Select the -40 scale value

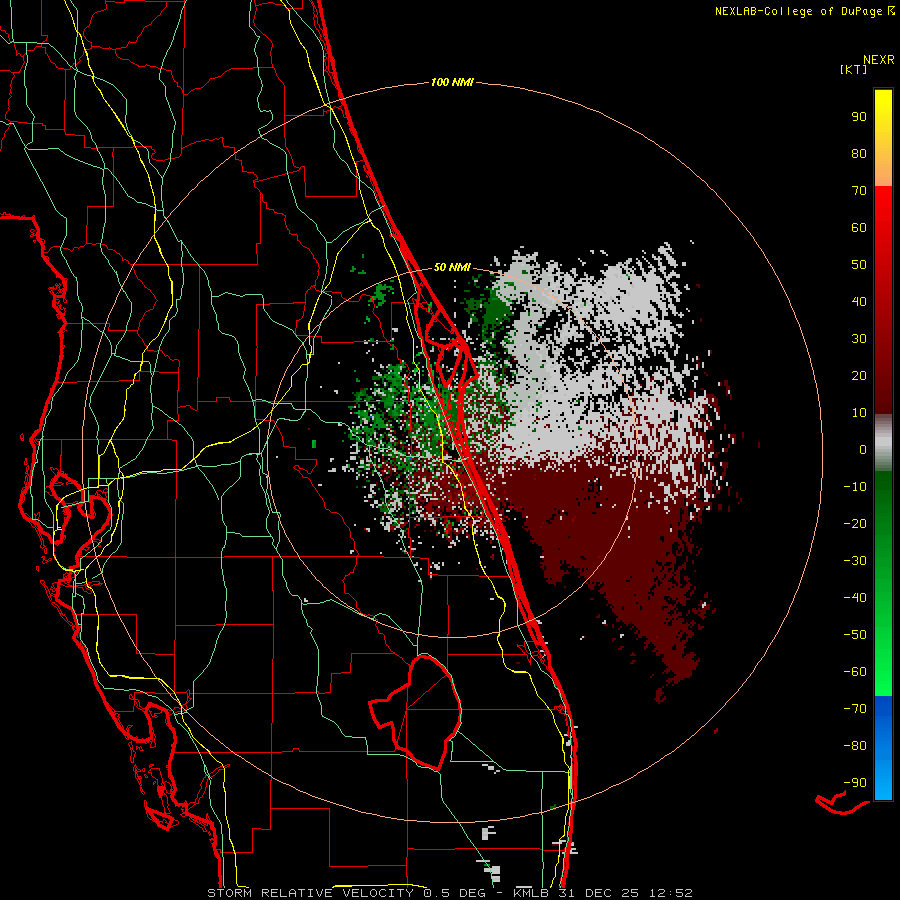point(855,598)
